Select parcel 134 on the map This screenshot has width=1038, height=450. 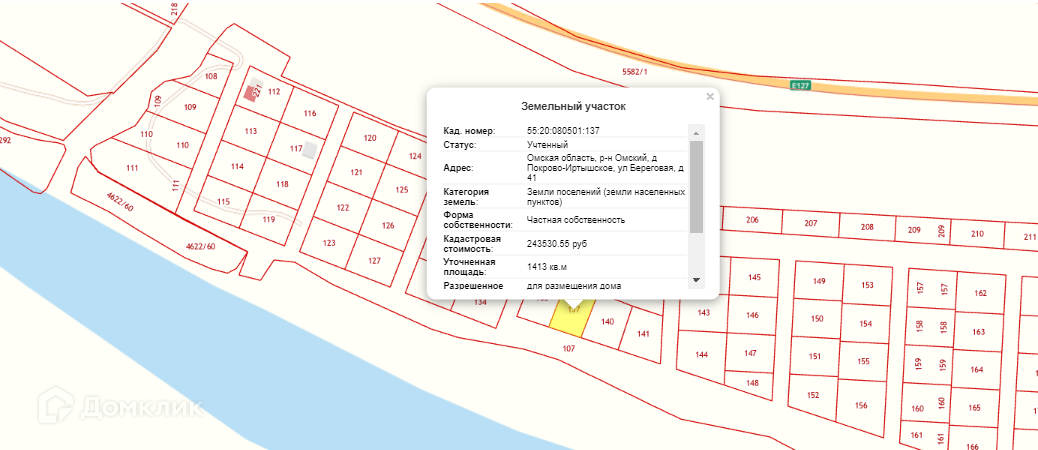pyautogui.click(x=481, y=302)
